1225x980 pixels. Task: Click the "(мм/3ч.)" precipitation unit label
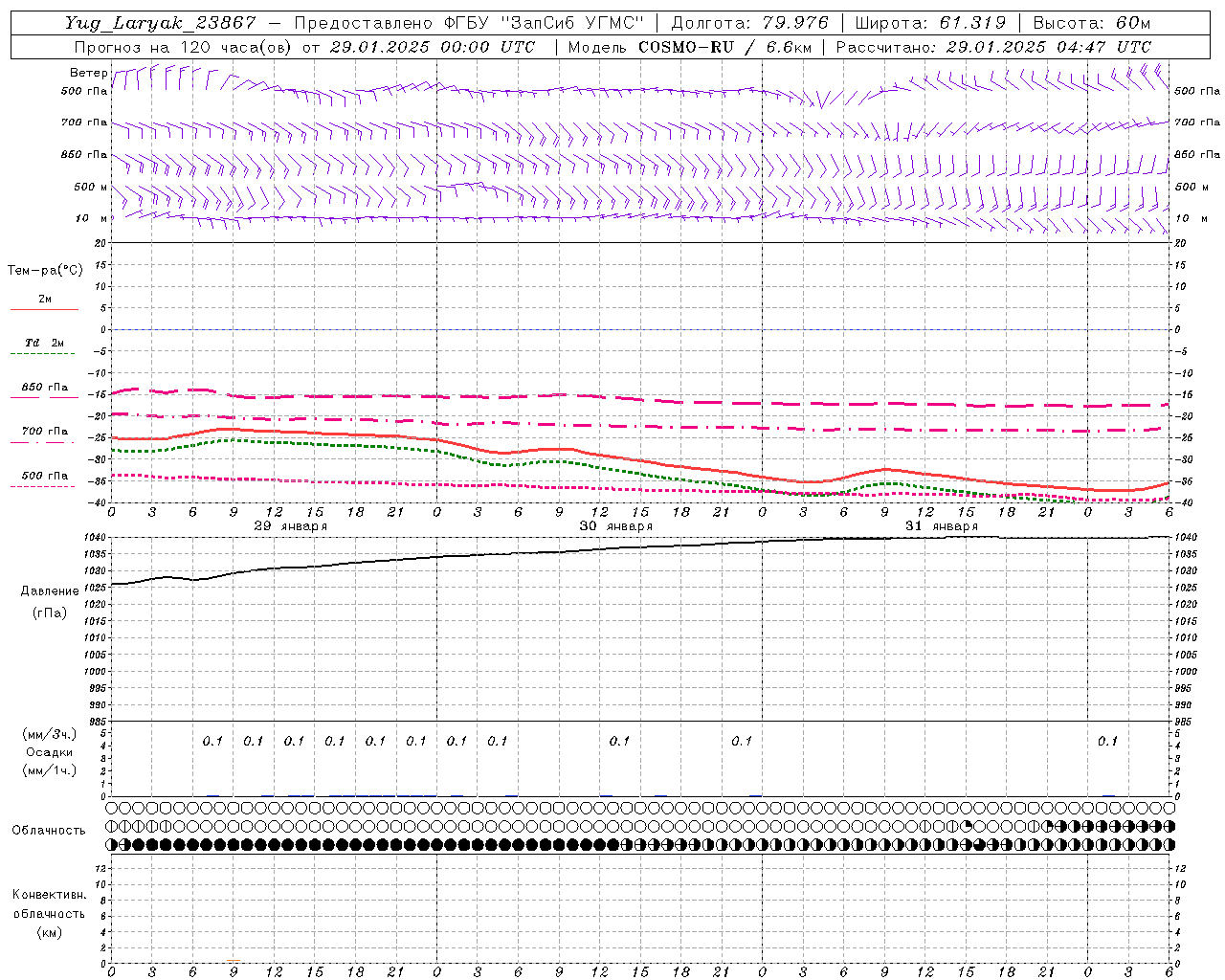pyautogui.click(x=50, y=734)
